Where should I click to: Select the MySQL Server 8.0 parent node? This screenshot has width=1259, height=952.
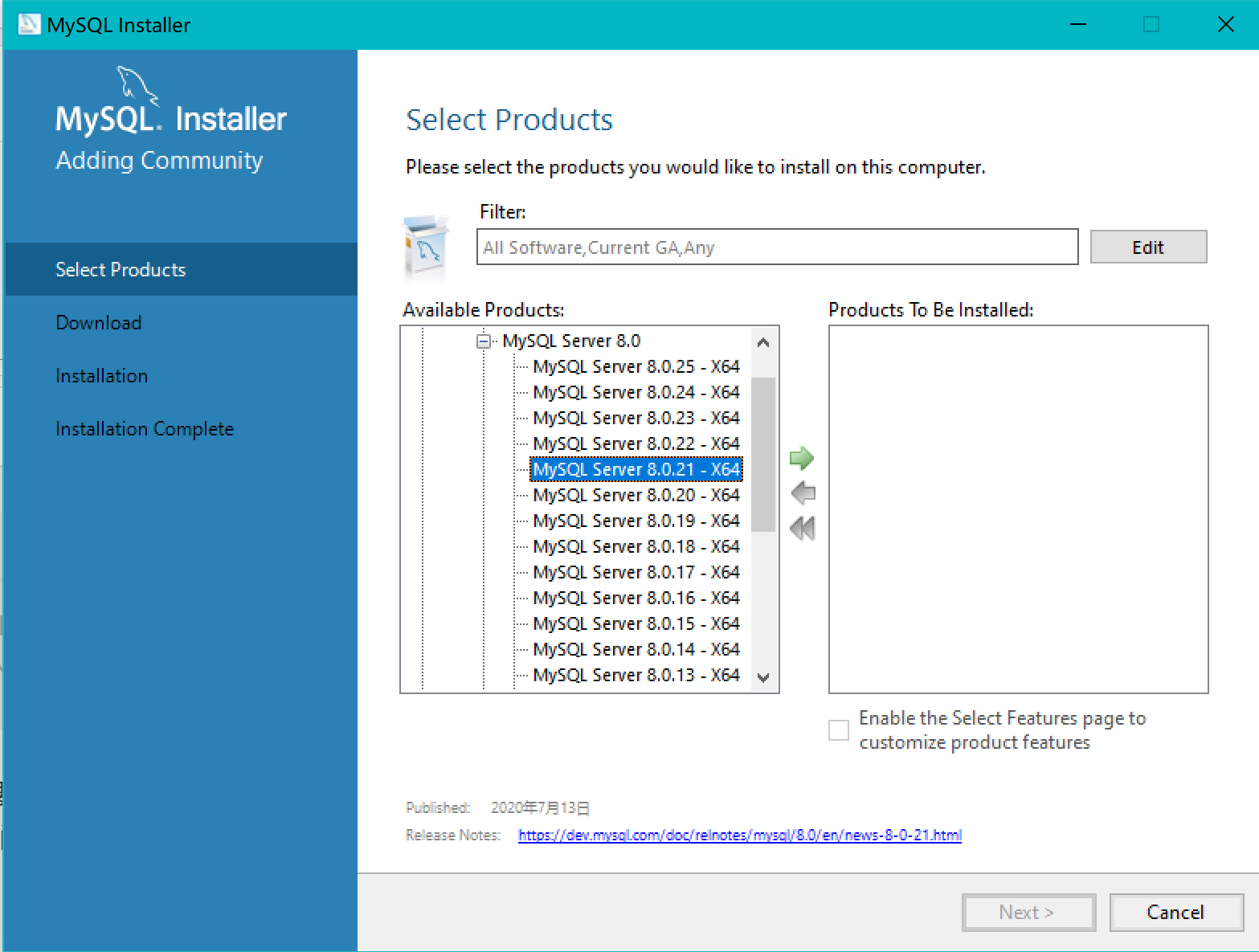point(571,341)
